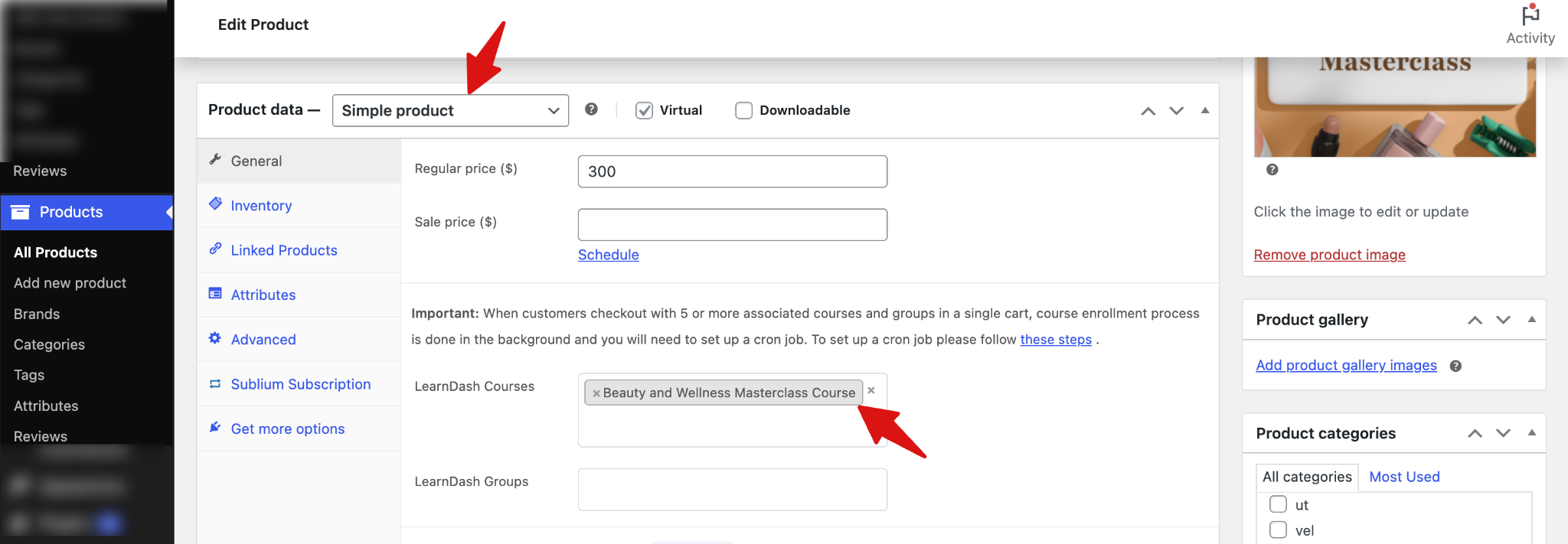Move Product data panel up
The image size is (1568, 544).
point(1148,111)
